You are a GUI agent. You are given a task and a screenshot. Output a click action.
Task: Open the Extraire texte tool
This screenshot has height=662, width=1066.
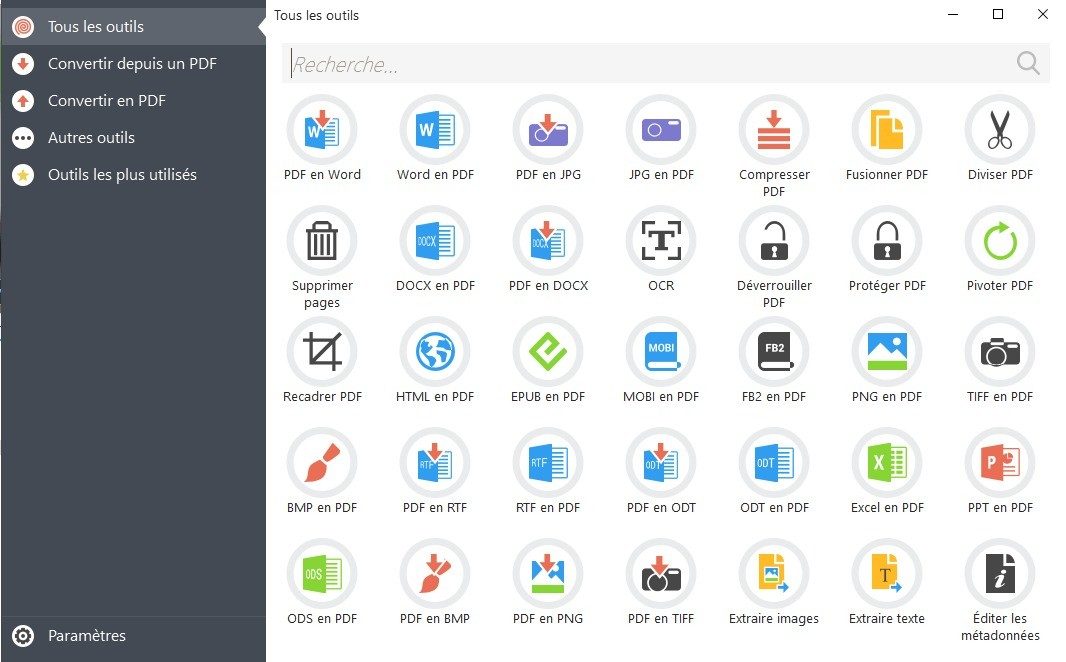point(887,574)
